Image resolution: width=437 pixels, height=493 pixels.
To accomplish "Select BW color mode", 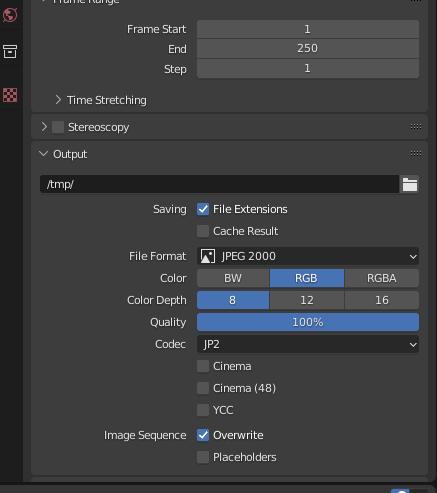I will (233, 278).
